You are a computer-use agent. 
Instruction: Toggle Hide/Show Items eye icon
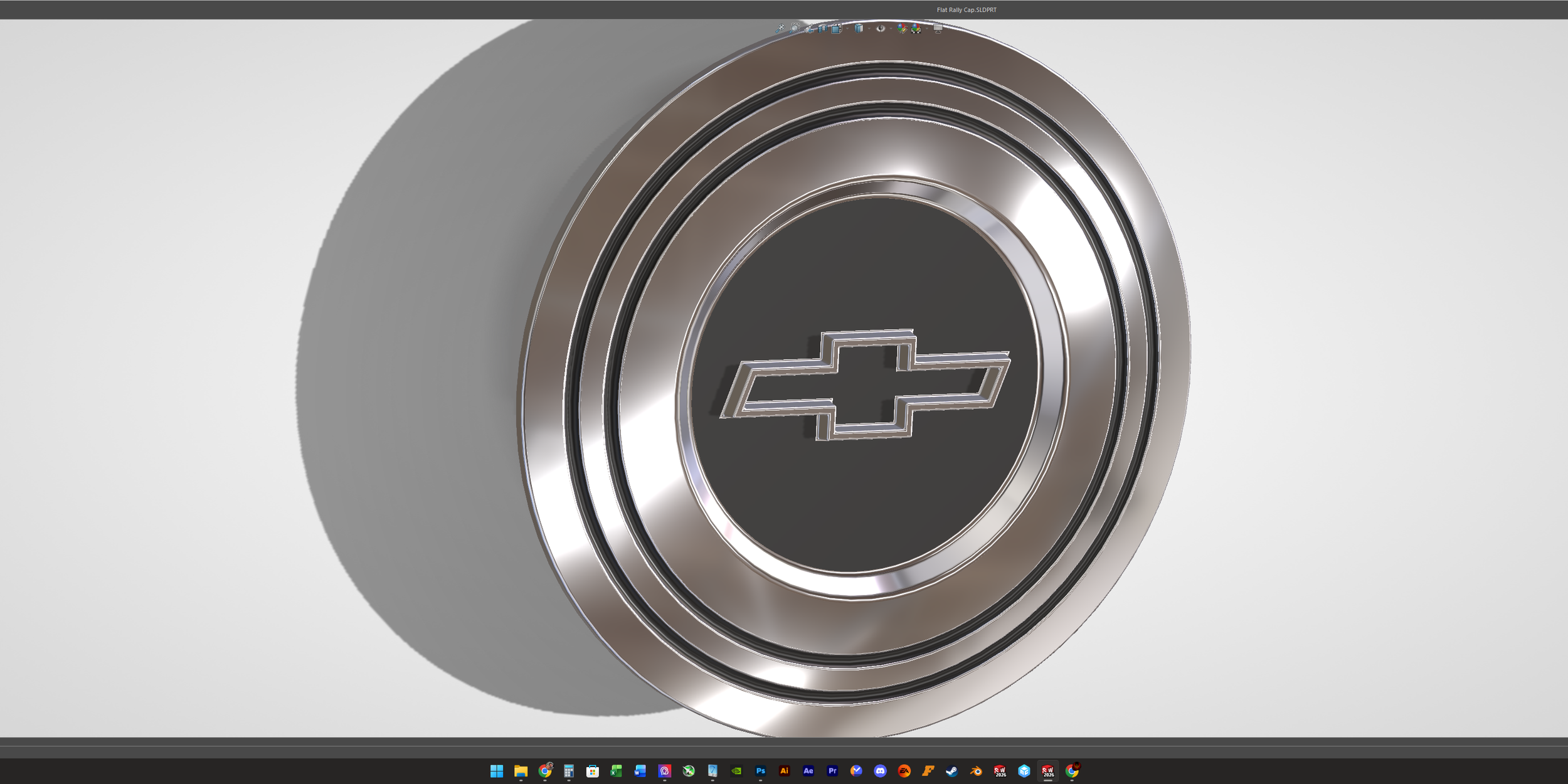881,28
